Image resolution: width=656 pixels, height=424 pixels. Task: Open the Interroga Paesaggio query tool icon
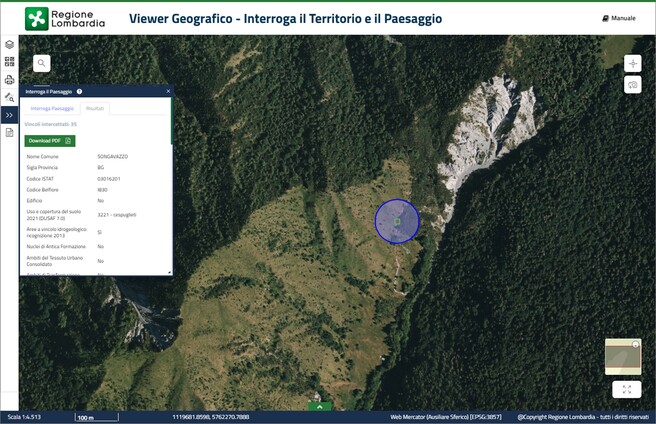click(9, 98)
